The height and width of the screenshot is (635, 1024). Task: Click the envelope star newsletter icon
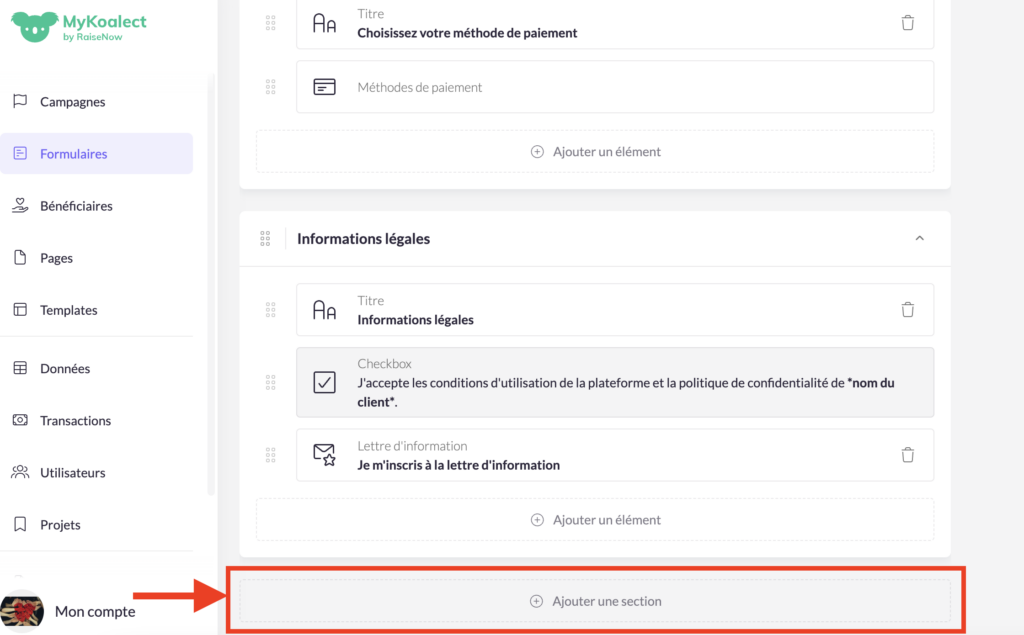[324, 455]
